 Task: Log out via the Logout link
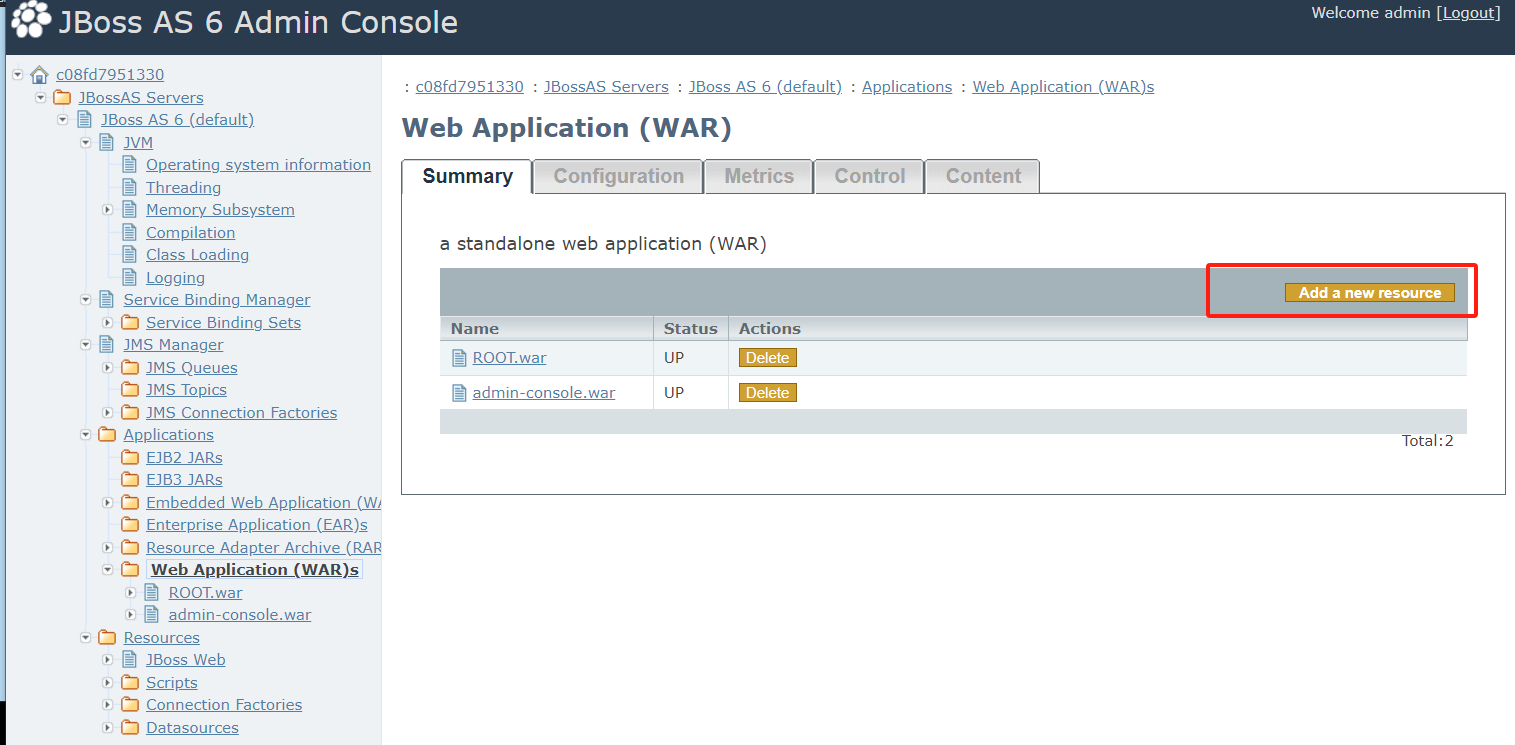(1468, 13)
